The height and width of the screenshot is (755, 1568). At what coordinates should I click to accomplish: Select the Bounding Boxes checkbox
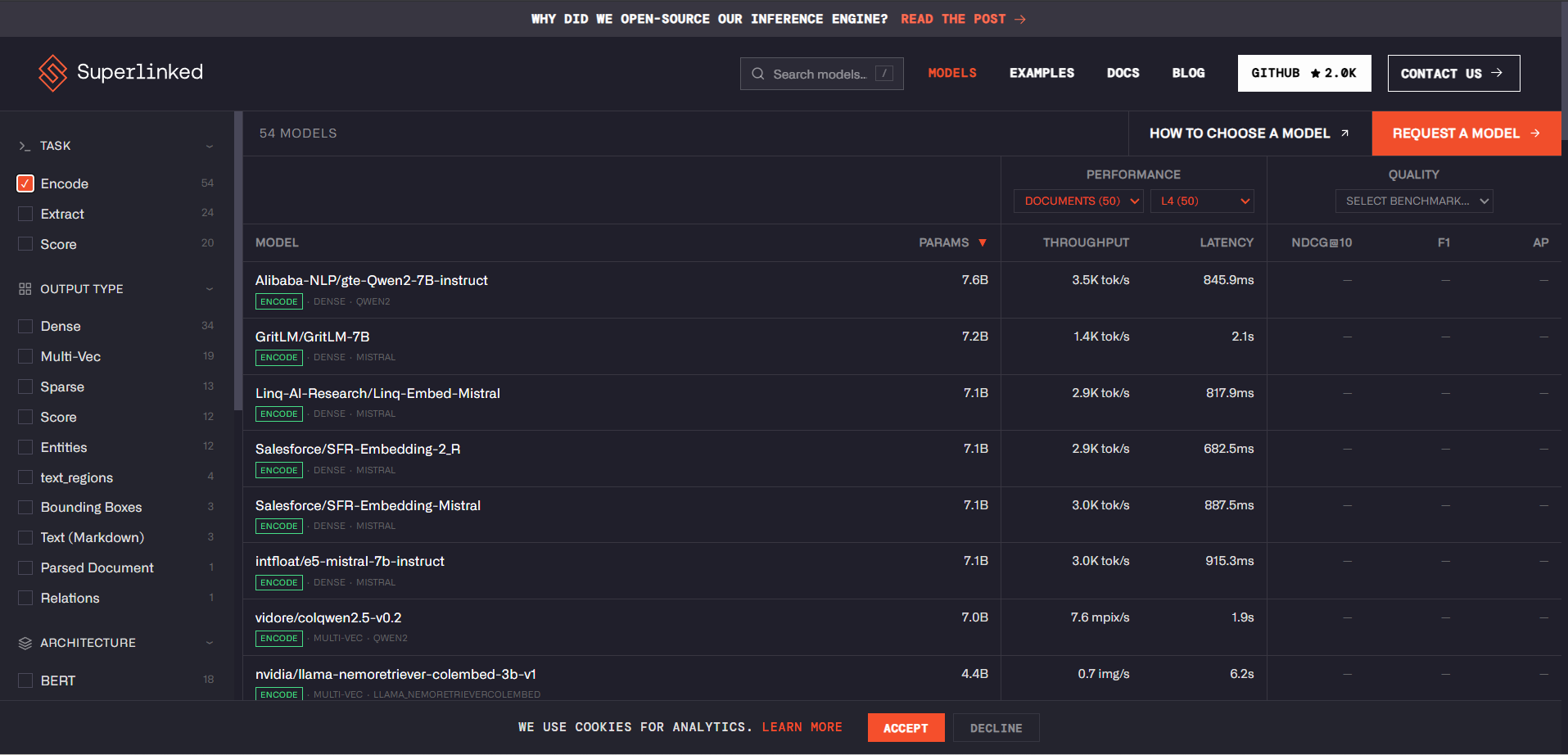tap(25, 507)
